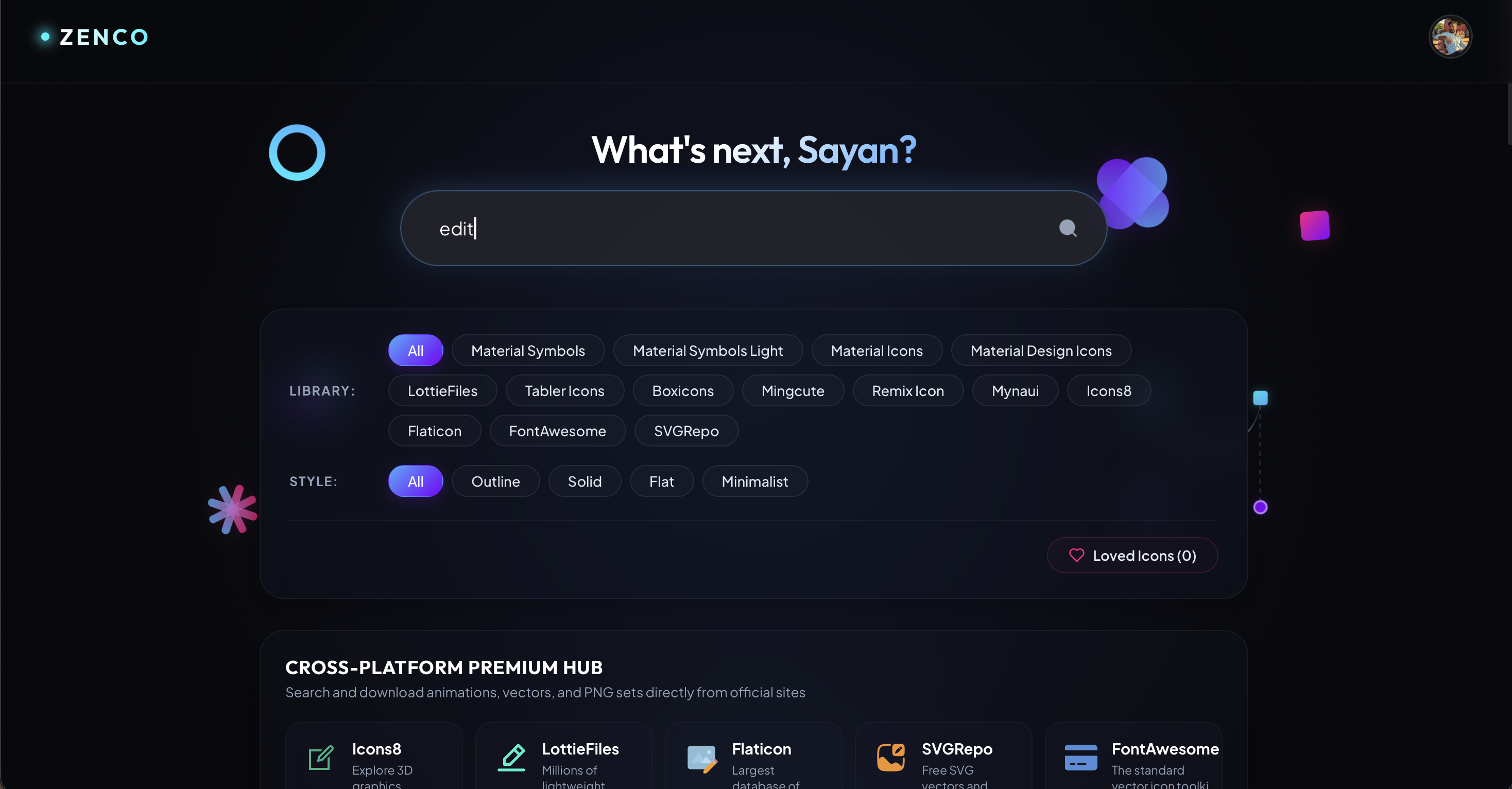Open the user profile avatar

click(x=1450, y=37)
